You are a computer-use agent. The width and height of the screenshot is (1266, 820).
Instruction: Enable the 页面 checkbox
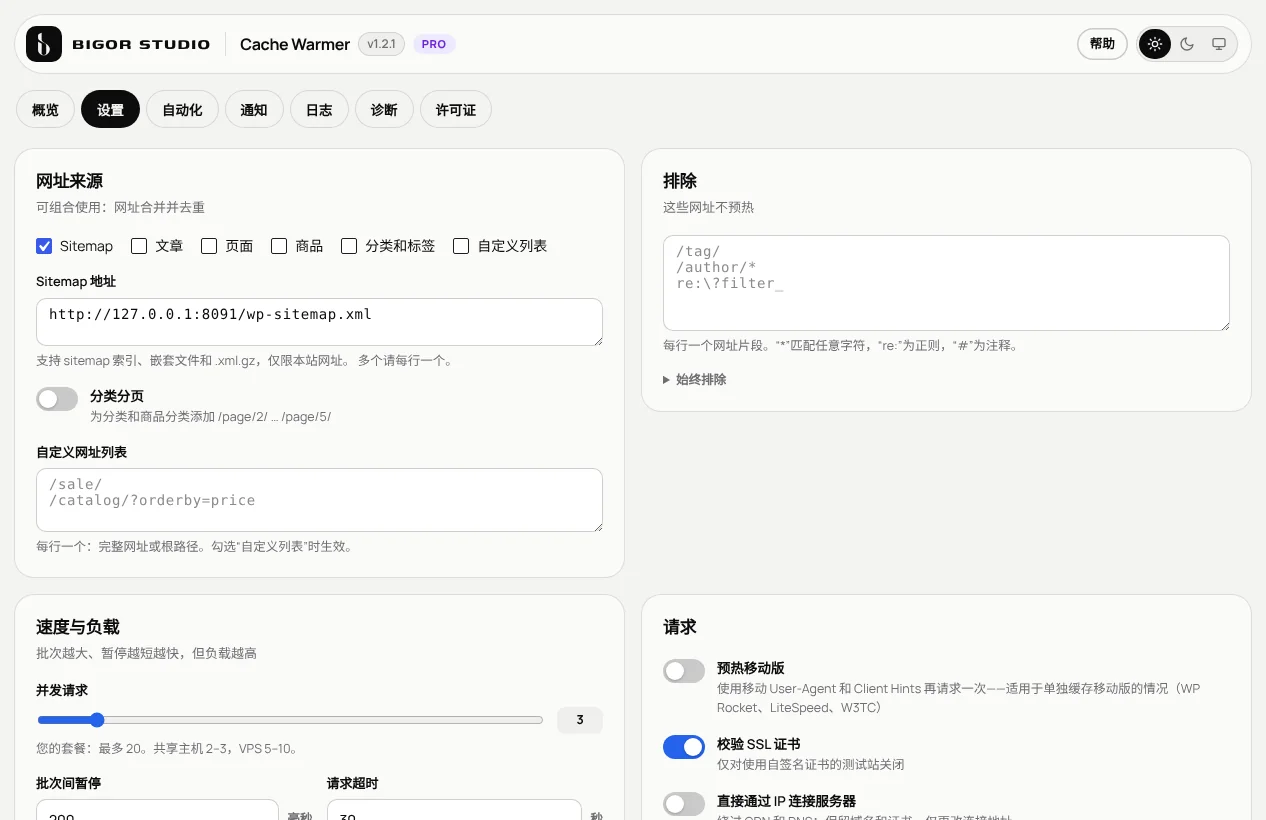tap(209, 246)
